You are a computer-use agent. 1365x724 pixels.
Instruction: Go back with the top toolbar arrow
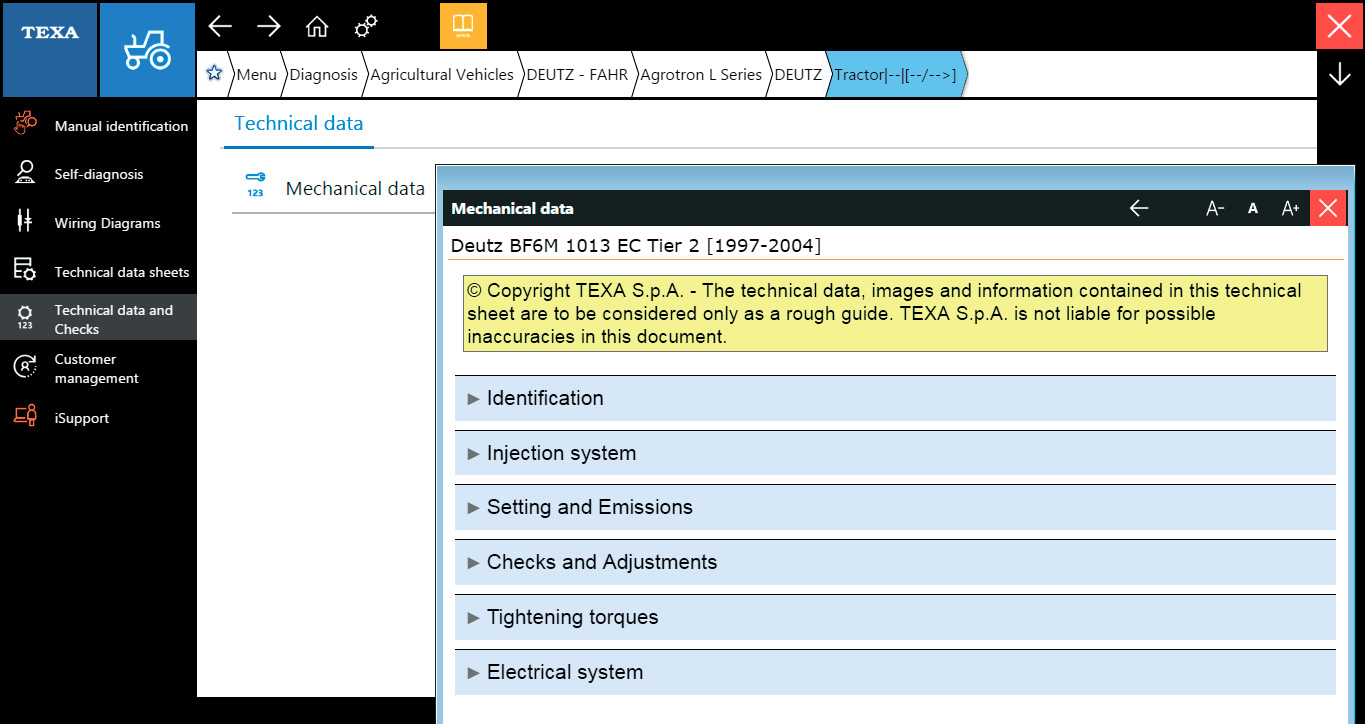(x=220, y=26)
